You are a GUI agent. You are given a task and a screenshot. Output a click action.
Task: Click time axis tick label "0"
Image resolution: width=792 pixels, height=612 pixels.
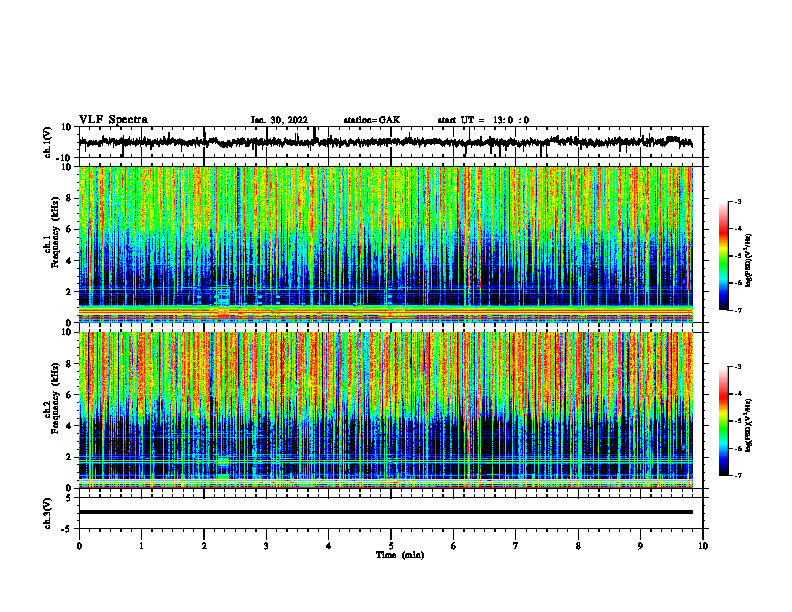[x=79, y=546]
